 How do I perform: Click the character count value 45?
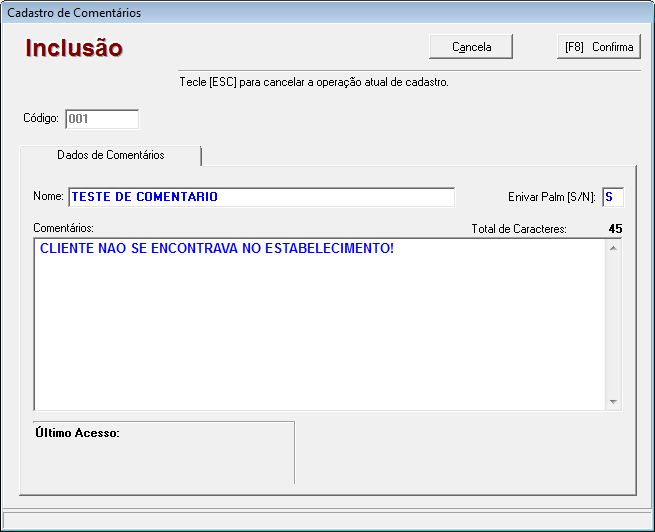click(x=615, y=229)
